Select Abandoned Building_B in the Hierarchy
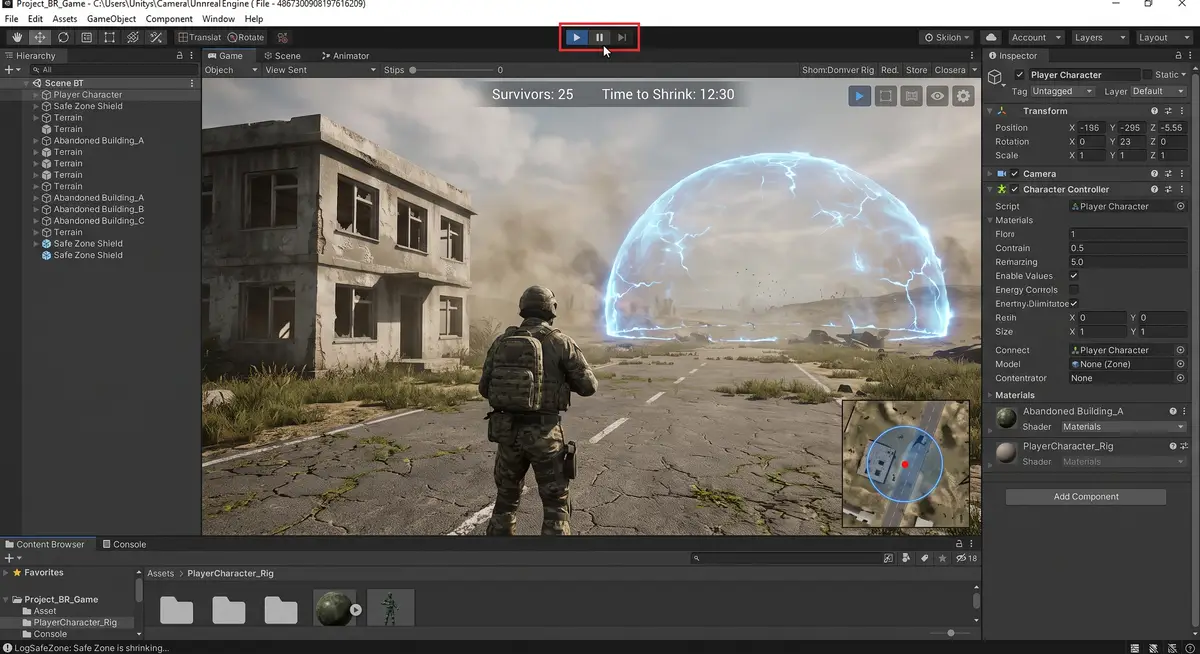The width and height of the screenshot is (1200, 654). click(98, 209)
